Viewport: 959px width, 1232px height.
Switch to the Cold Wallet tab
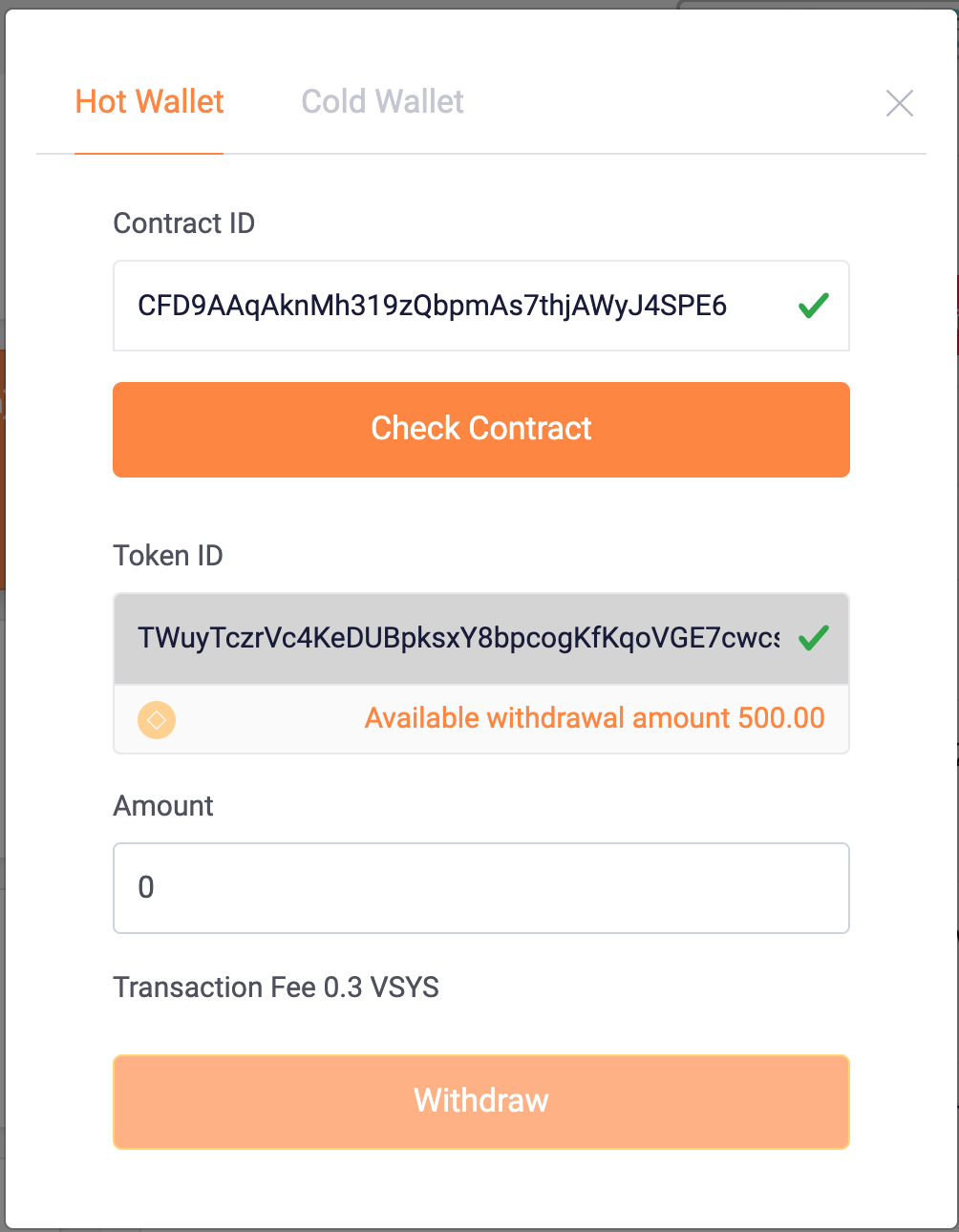(381, 101)
